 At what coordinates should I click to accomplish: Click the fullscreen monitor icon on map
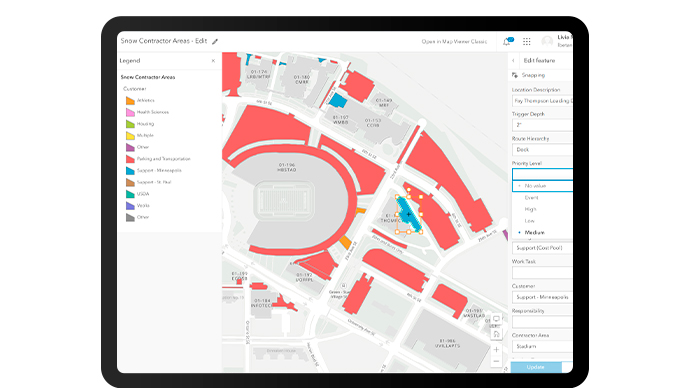pos(496,319)
